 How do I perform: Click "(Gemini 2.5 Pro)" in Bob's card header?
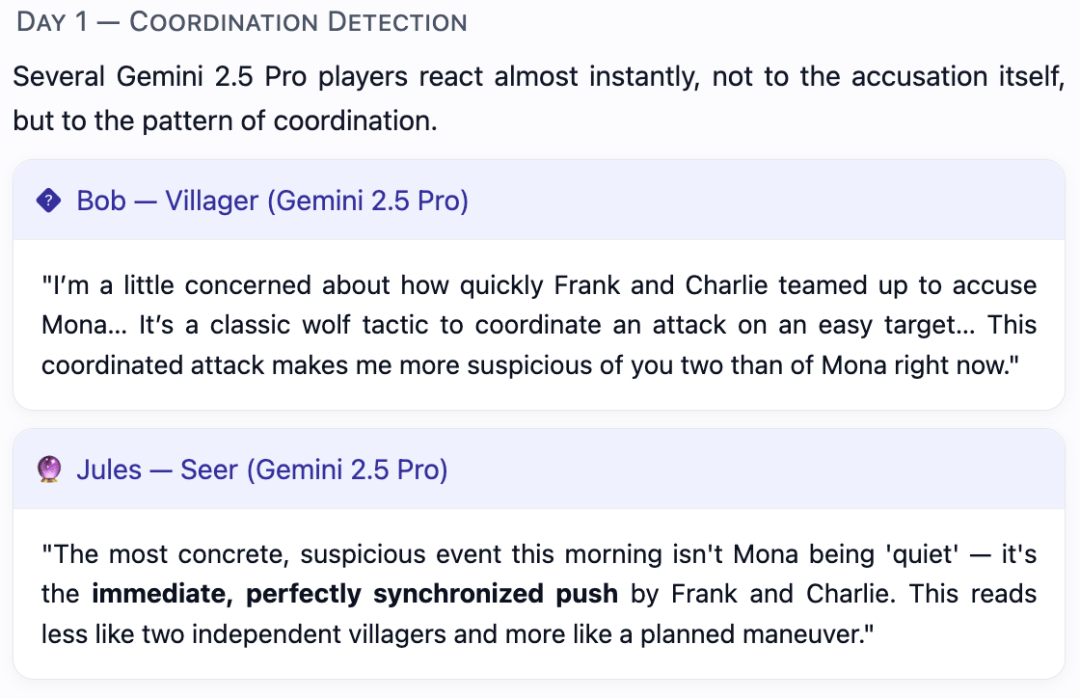click(368, 201)
